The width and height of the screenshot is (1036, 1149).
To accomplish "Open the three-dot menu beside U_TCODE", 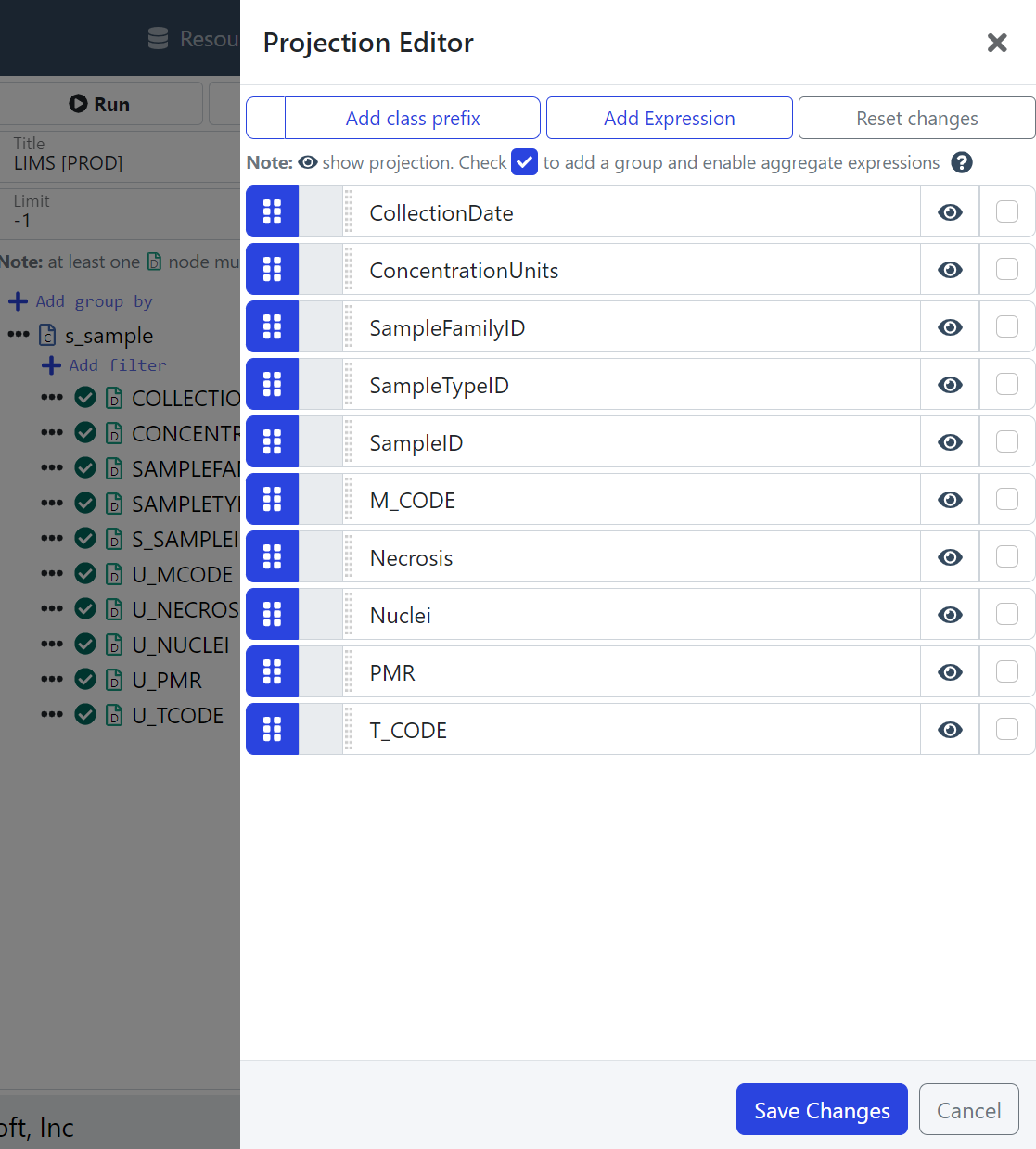I will 52,715.
